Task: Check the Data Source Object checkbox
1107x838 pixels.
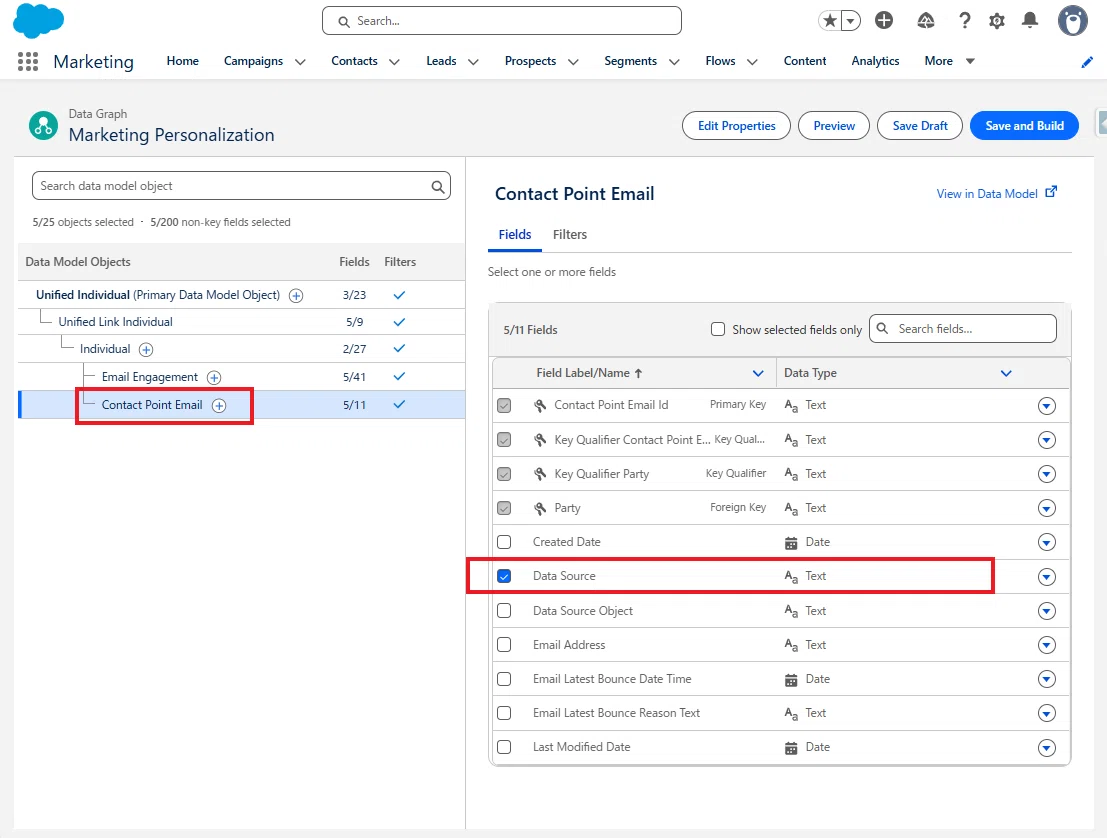Action: click(504, 611)
